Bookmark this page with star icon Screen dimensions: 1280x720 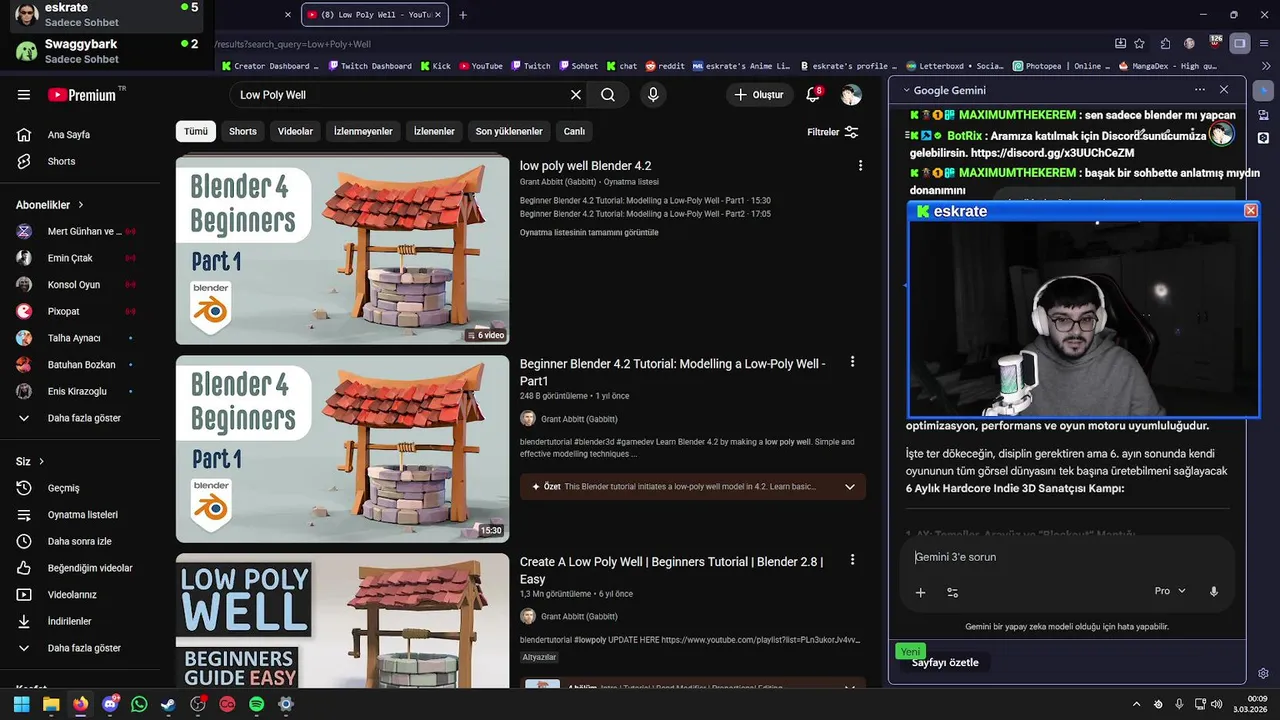tap(1139, 43)
